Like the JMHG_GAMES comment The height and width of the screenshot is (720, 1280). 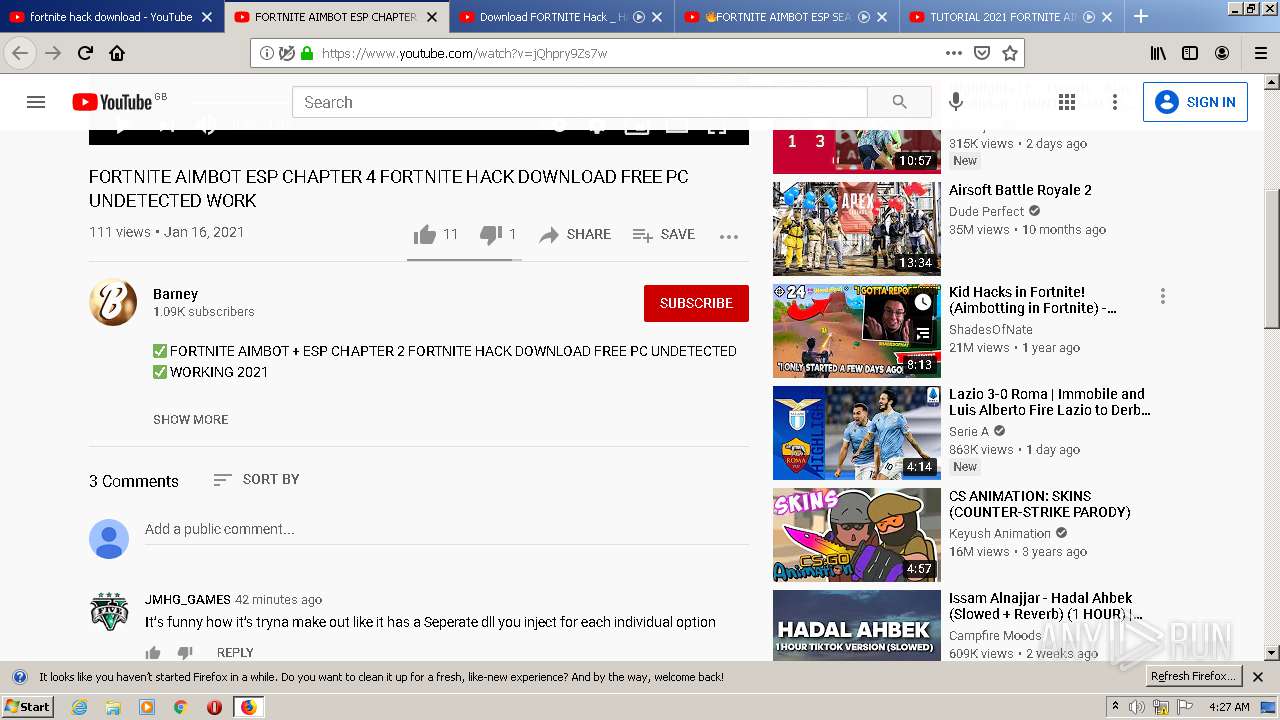(153, 653)
